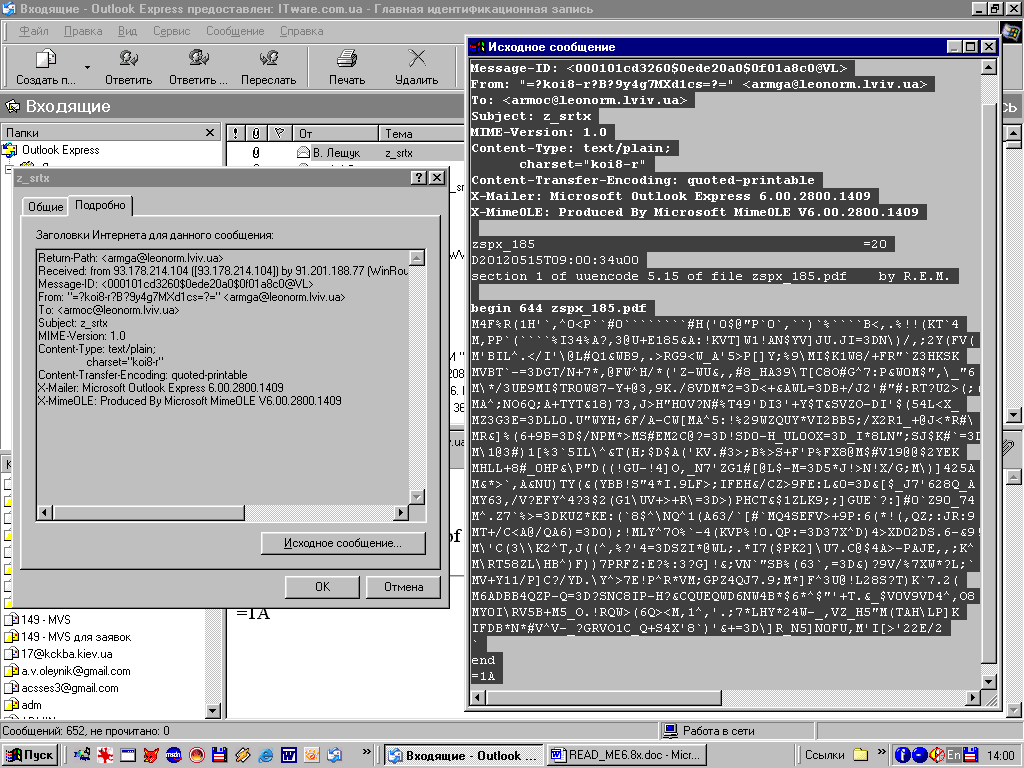This screenshot has height=768, width=1024.
Task: Sort by attachment paperclip column header
Action: click(x=256, y=133)
